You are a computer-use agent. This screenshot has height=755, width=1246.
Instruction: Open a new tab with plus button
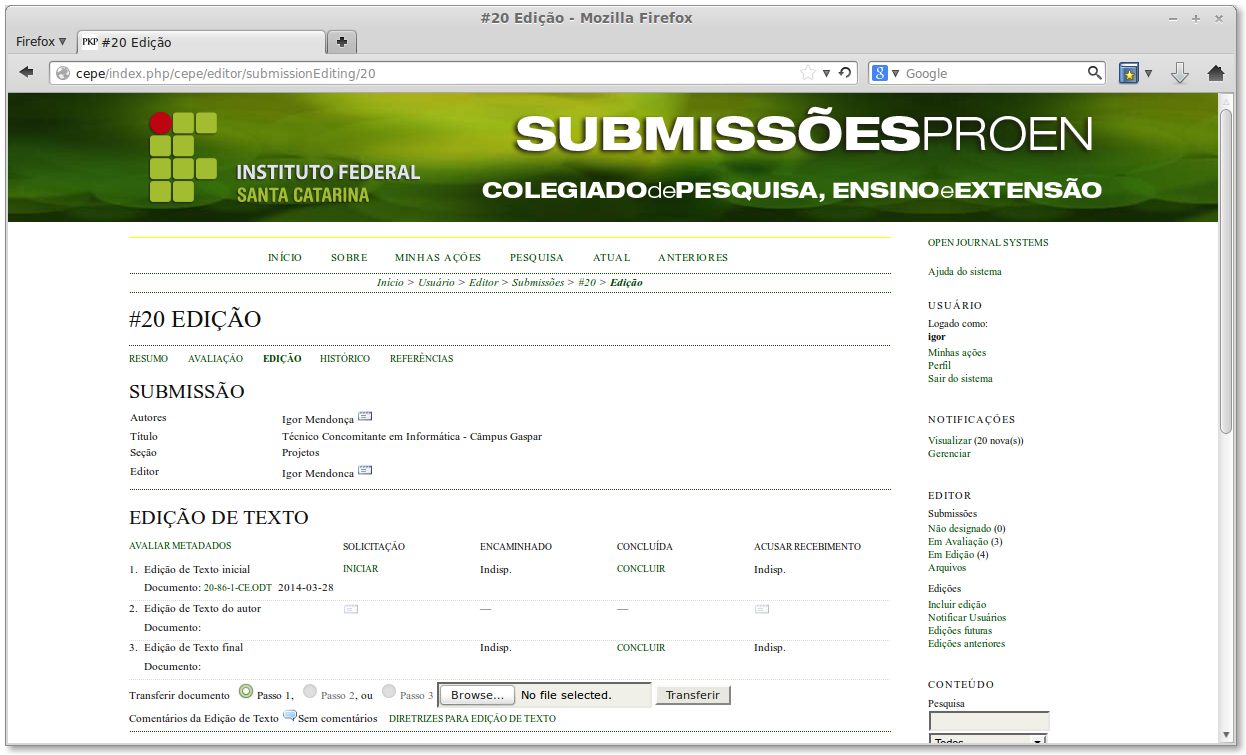[x=342, y=42]
